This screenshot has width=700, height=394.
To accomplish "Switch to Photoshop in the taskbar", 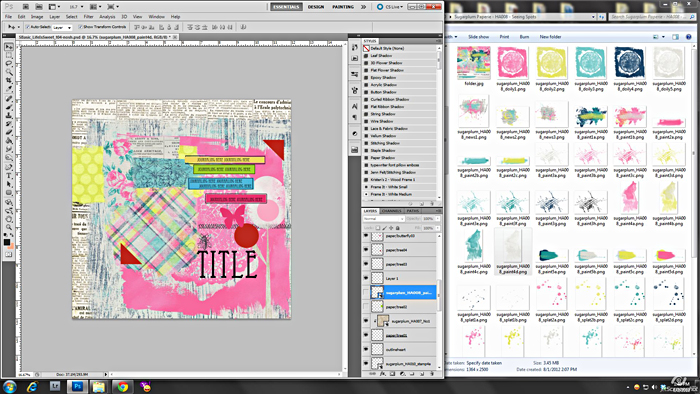I will (77, 386).
